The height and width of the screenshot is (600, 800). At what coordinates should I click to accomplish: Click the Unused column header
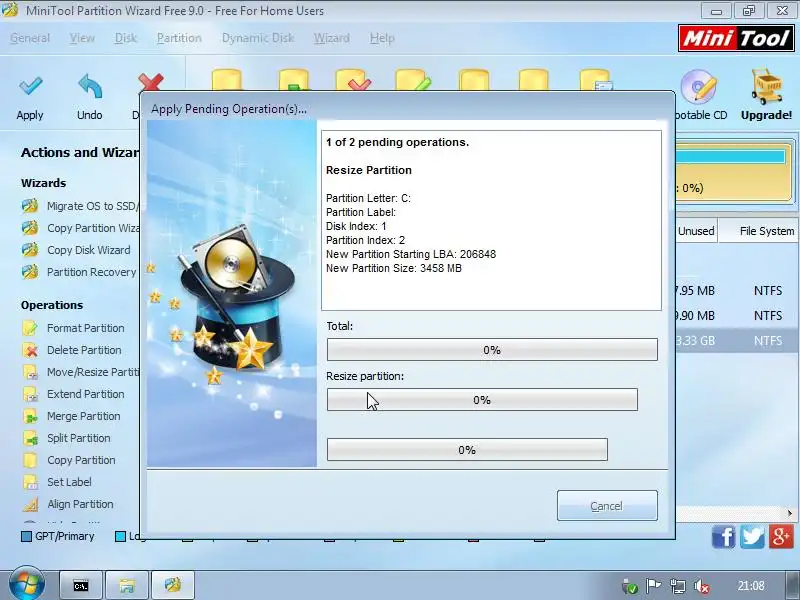696,231
